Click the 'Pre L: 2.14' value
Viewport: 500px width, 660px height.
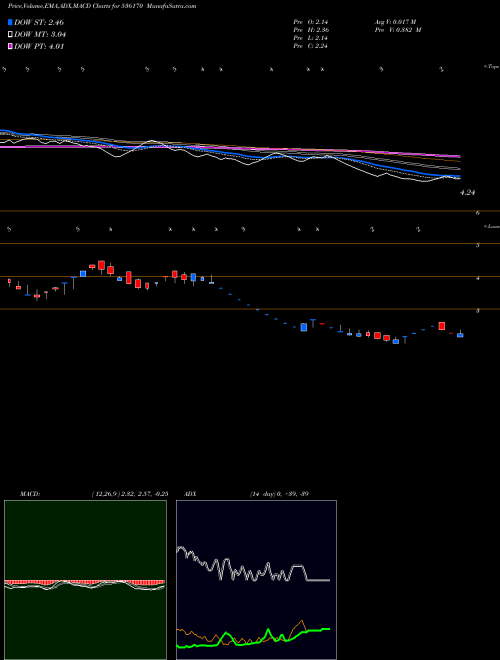pyautogui.click(x=311, y=38)
